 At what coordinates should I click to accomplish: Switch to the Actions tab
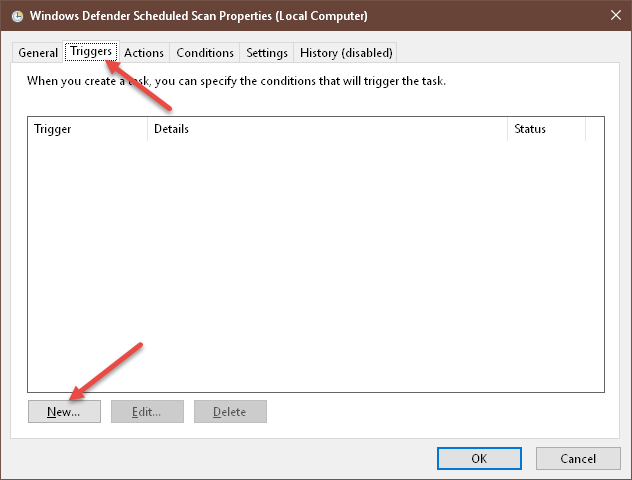pyautogui.click(x=144, y=53)
